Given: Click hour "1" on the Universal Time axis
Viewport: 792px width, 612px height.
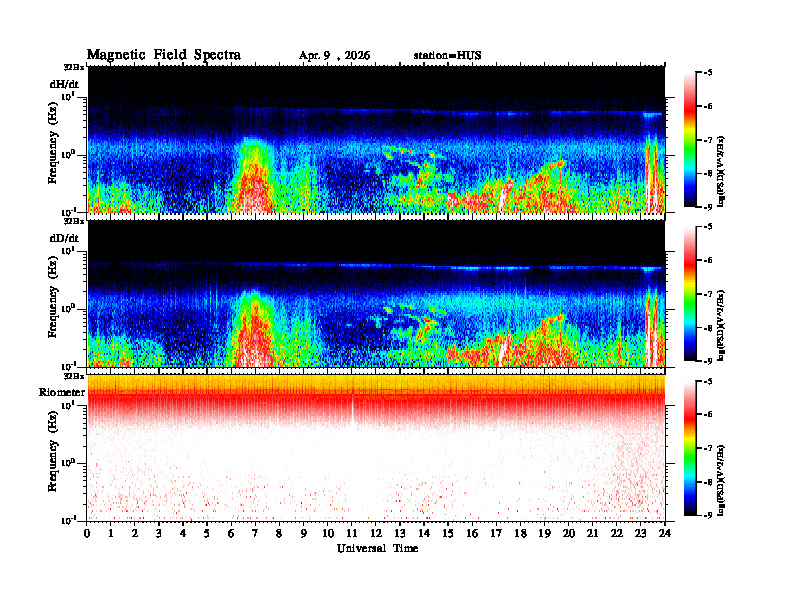Looking at the screenshot, I should pos(111,533).
